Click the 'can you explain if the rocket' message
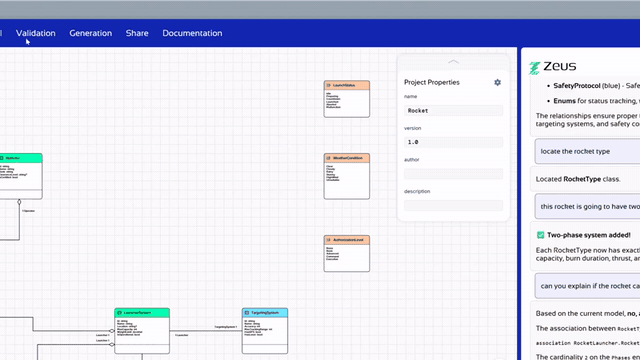This screenshot has width=640, height=360. (587, 286)
